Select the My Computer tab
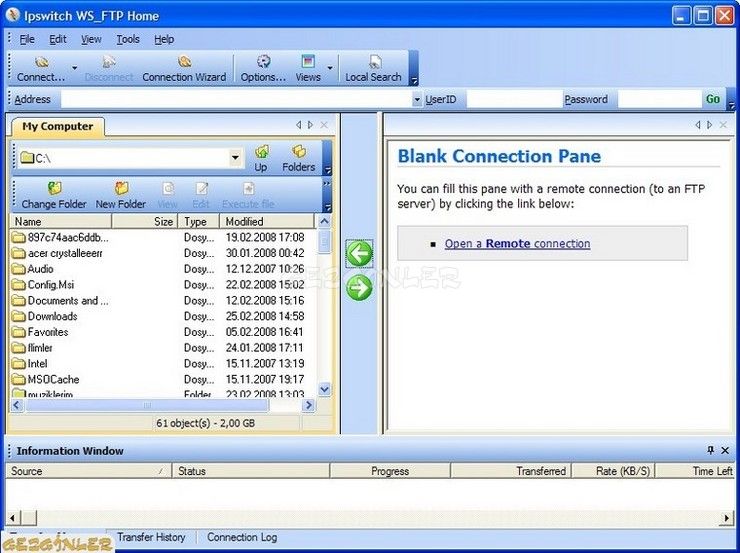740x553 pixels. click(58, 126)
